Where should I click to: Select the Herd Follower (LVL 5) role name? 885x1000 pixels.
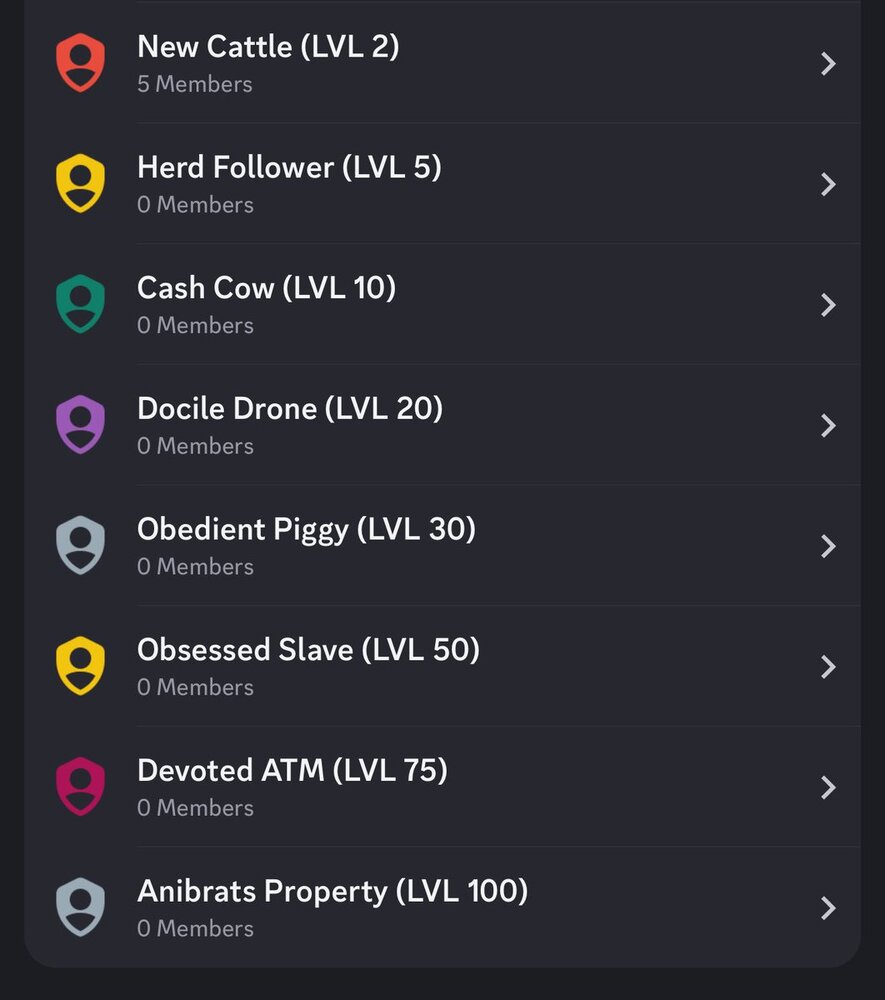pos(289,167)
